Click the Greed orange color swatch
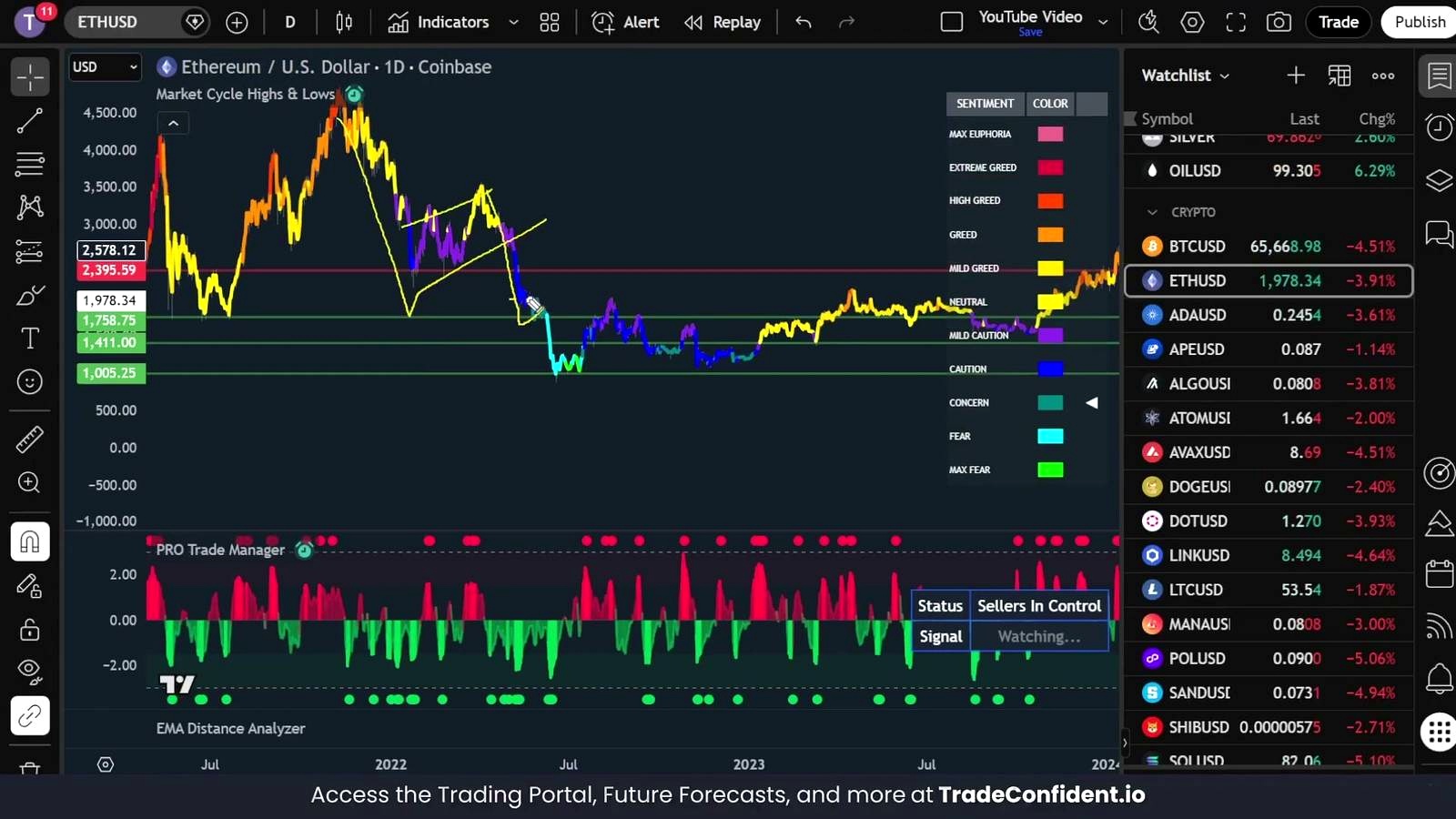This screenshot has width=1456, height=819. (x=1050, y=235)
